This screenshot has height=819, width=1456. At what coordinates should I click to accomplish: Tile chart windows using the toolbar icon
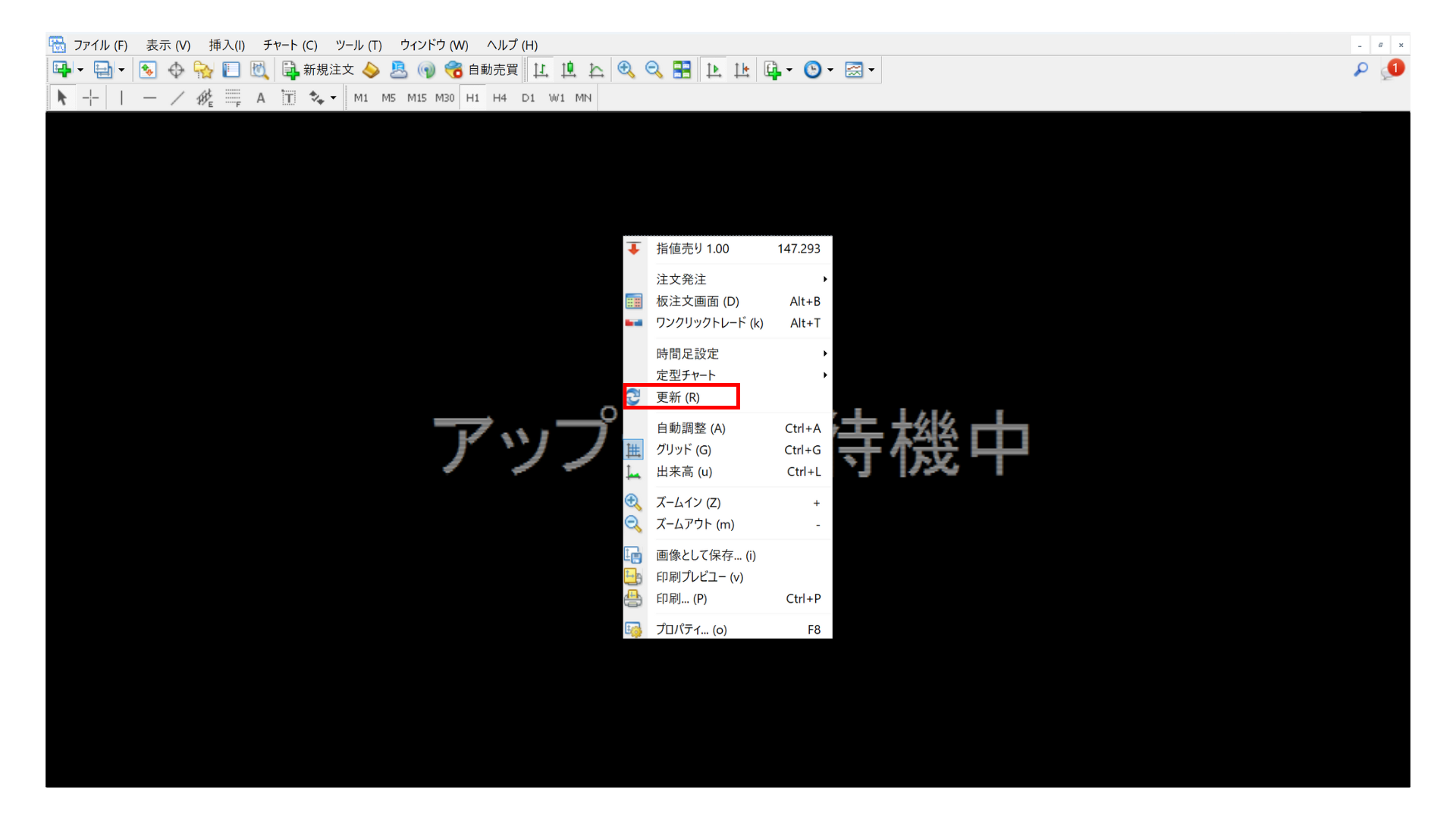coord(681,69)
